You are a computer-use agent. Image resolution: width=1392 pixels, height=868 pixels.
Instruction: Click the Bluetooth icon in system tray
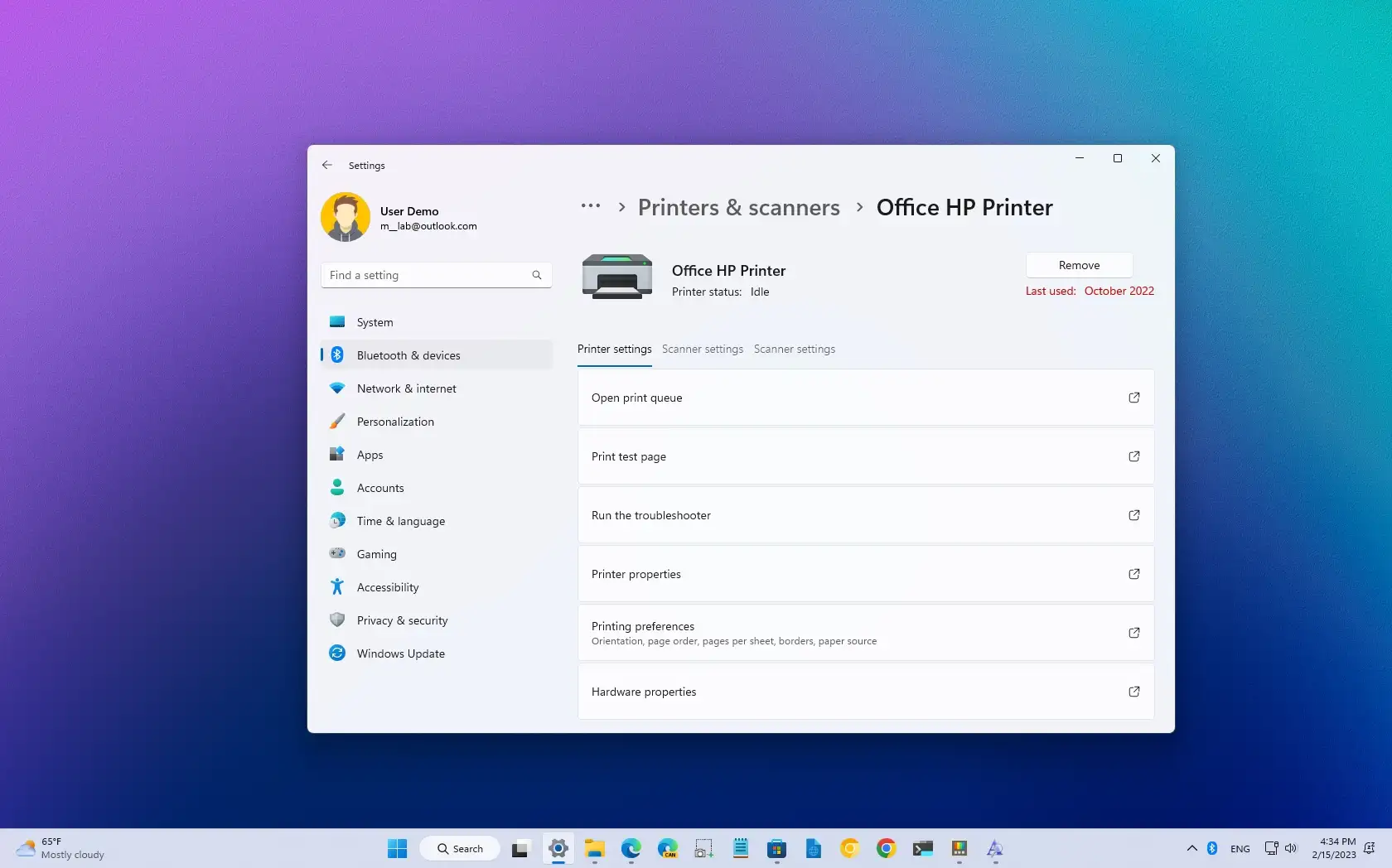(x=1211, y=848)
